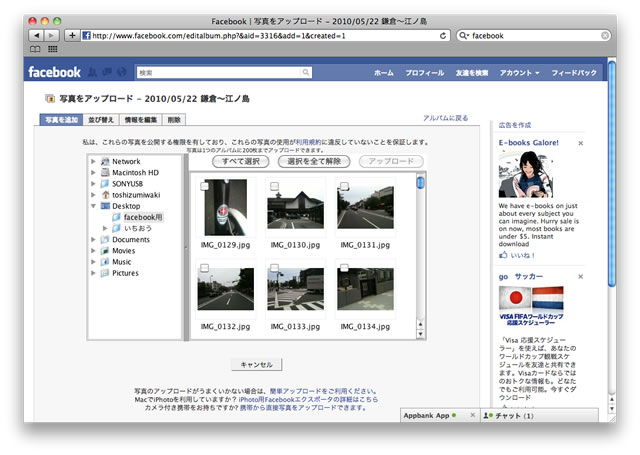Clear the Safari search field with X icon
This screenshot has width=640, height=455.
605,36
